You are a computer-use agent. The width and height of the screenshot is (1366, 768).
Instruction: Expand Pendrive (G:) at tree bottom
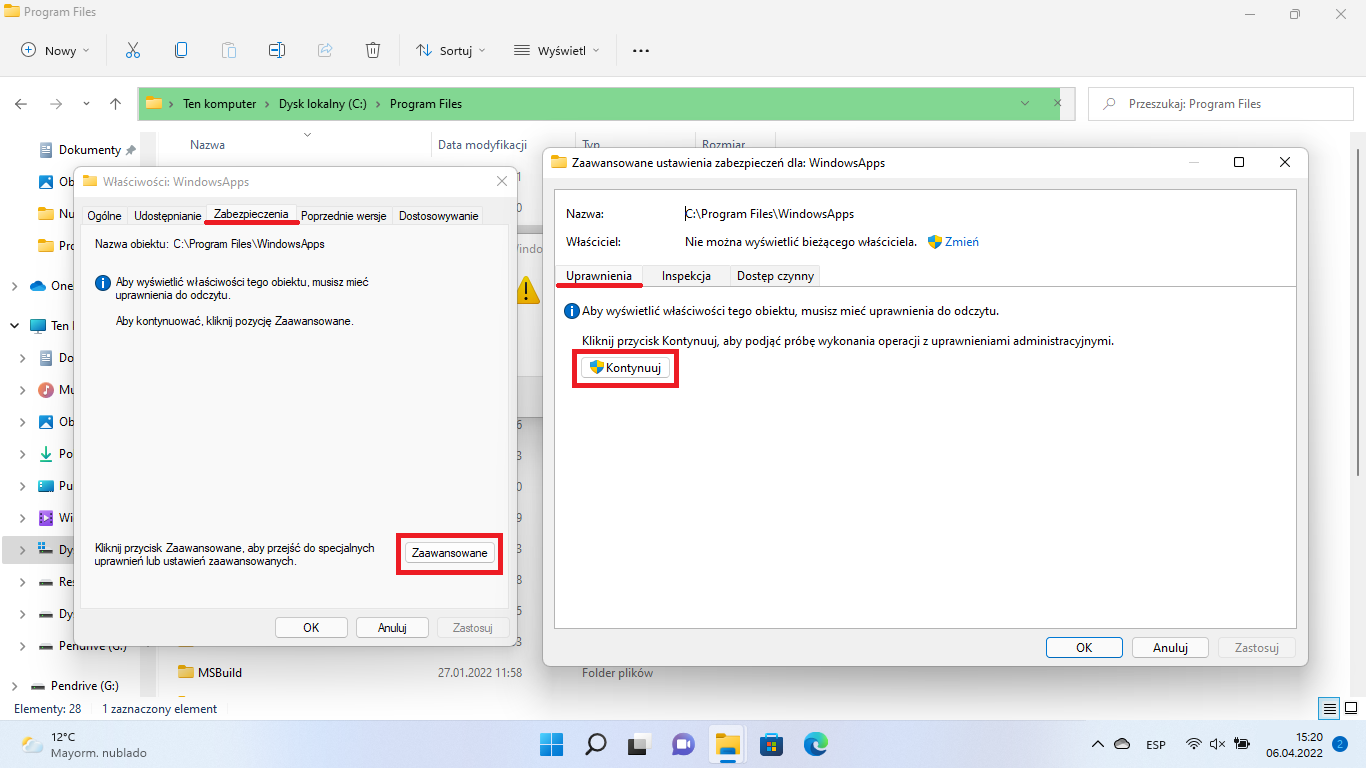click(15, 686)
